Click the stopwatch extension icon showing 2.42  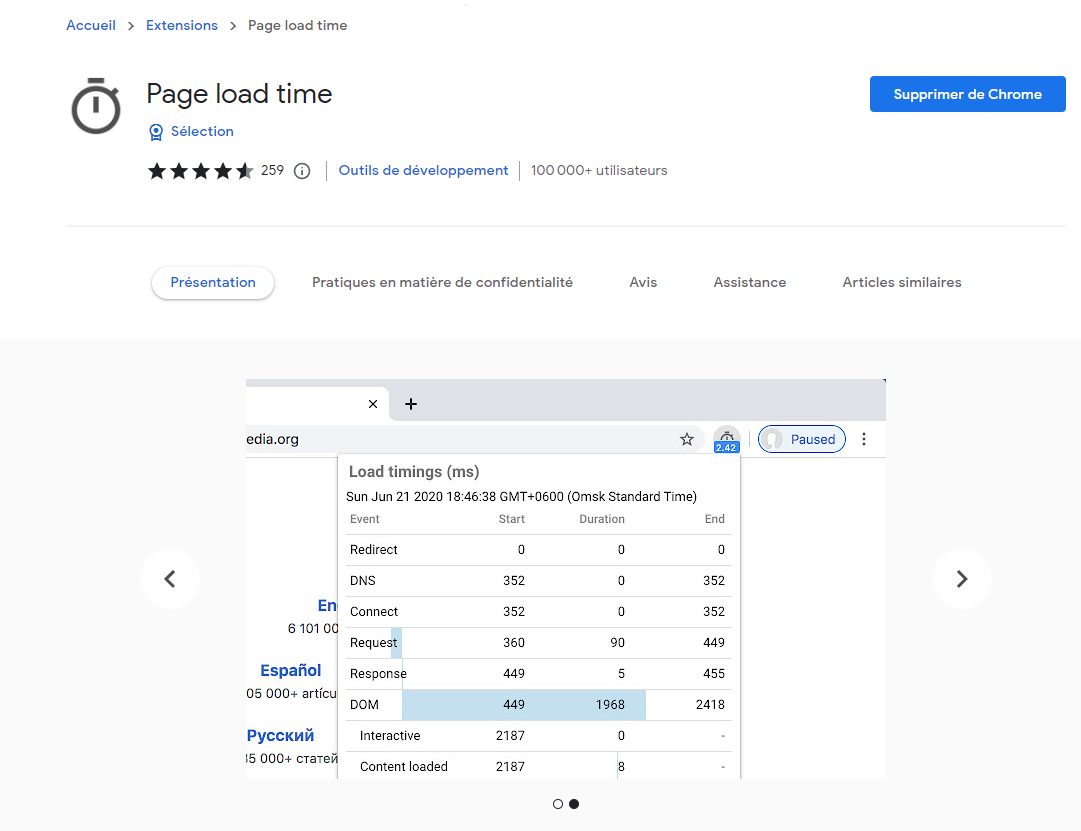click(x=727, y=439)
